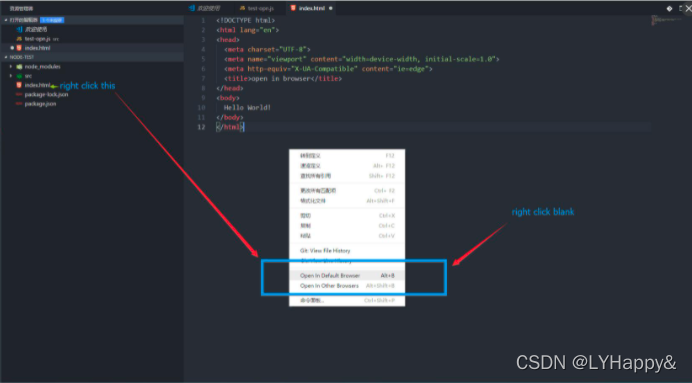Click the explorer panel title at top left
Screen dimensions: 692x383
click(21, 8)
